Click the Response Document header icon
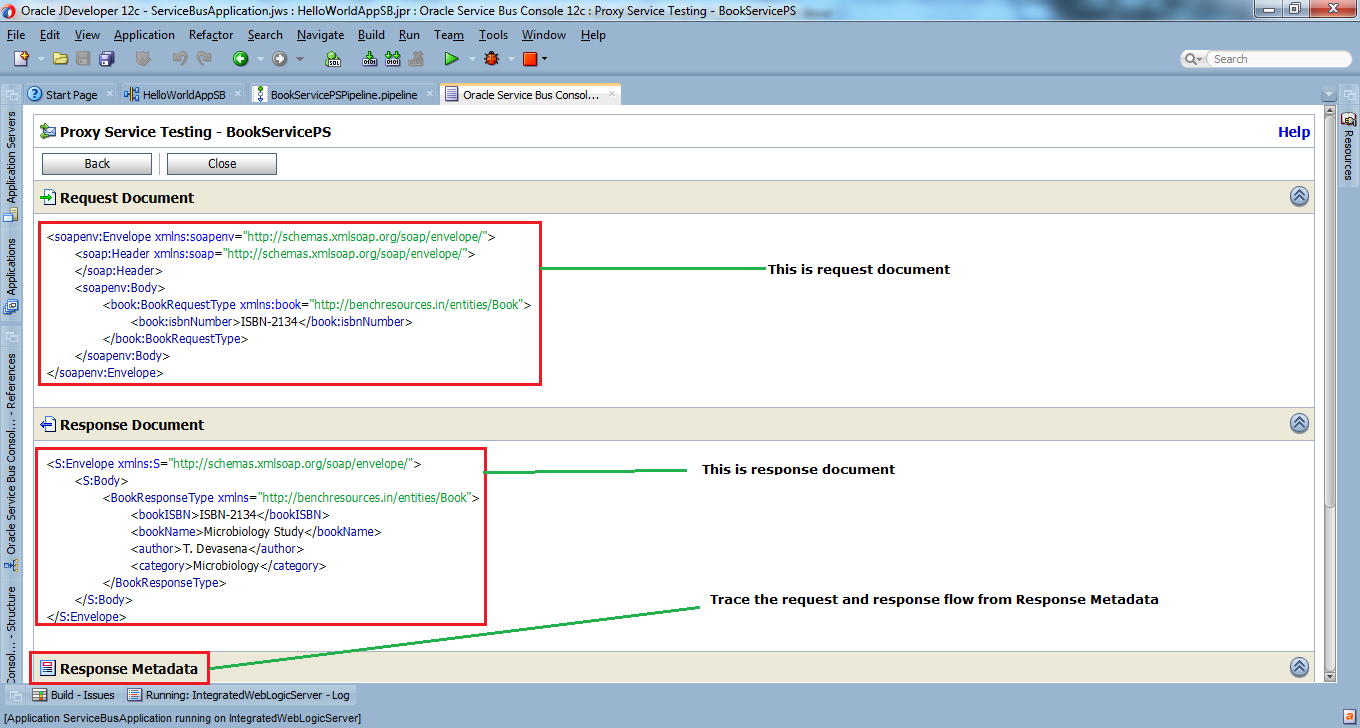1360x728 pixels. click(47, 425)
